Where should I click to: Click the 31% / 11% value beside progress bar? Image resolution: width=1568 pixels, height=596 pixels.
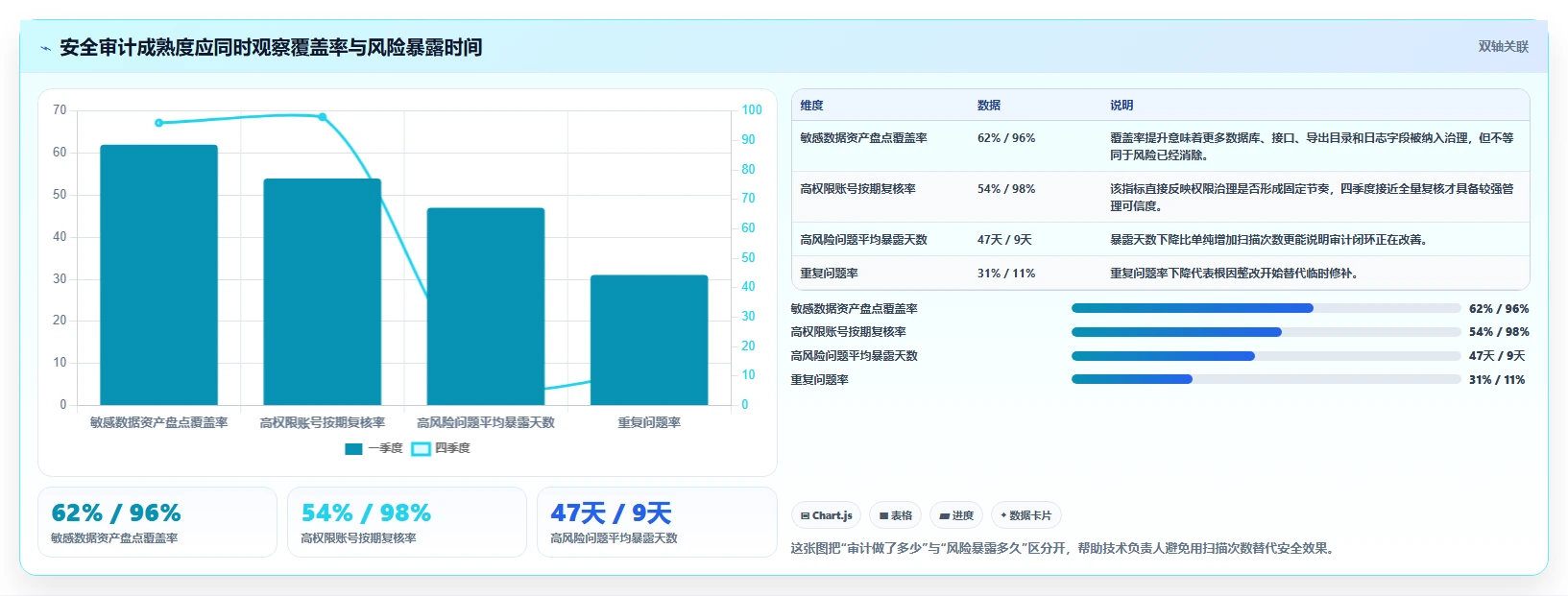click(x=1497, y=380)
